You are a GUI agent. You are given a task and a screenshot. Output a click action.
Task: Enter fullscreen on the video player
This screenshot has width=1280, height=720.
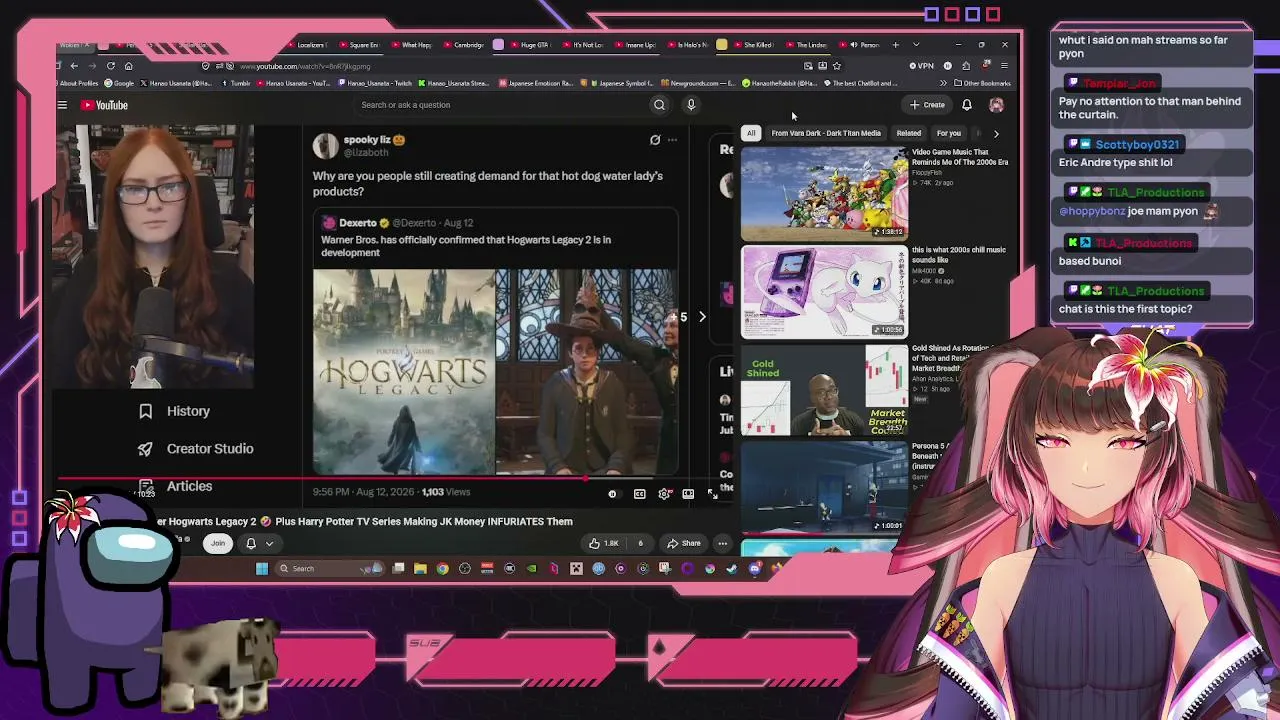coord(712,494)
